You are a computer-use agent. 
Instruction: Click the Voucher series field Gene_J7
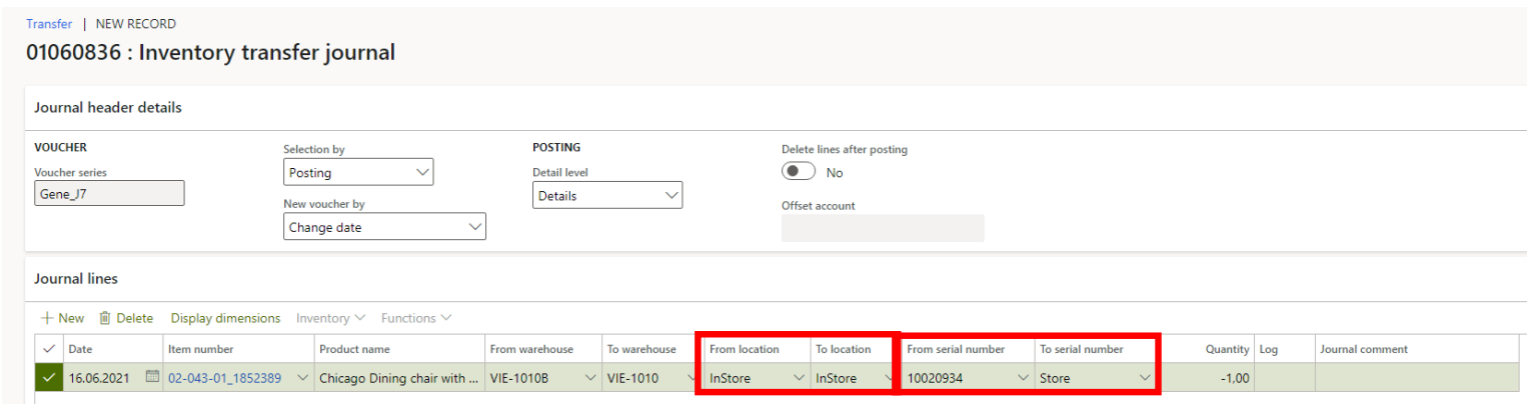coord(109,193)
